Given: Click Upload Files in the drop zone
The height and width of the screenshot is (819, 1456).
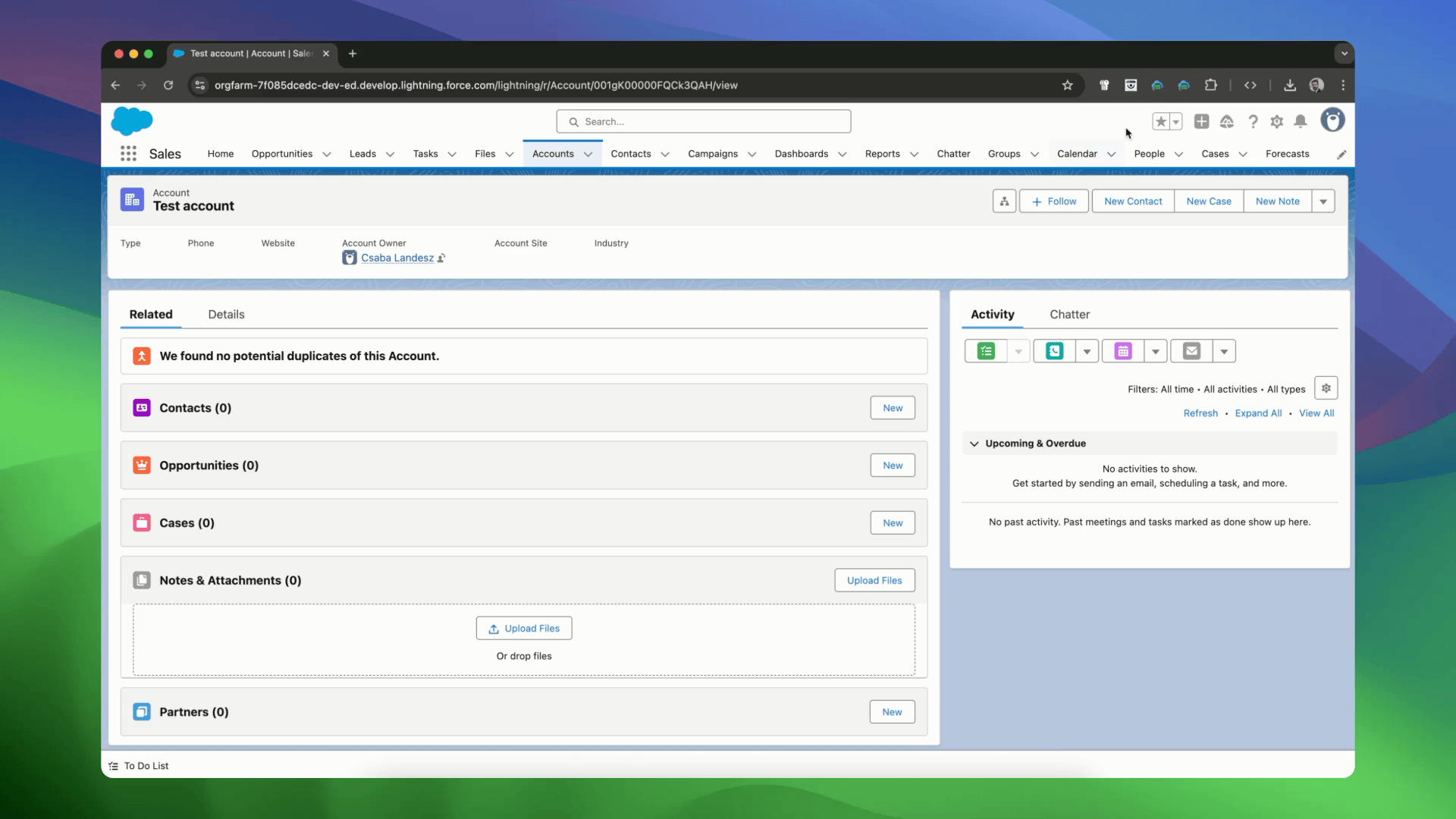Looking at the screenshot, I should pos(524,629).
